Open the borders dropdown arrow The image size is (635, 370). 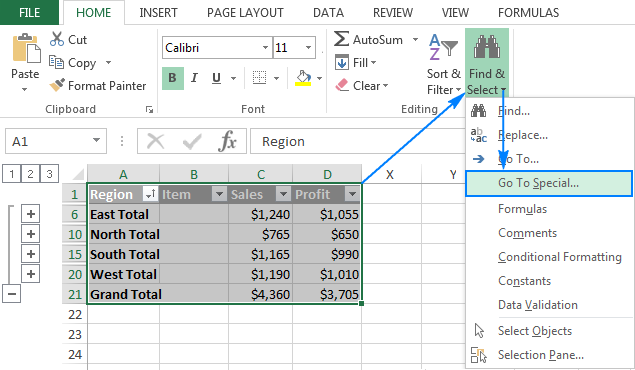277,78
